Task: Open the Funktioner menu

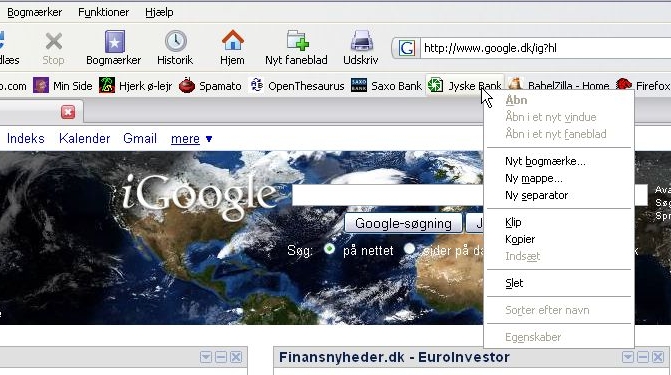Action: click(103, 12)
